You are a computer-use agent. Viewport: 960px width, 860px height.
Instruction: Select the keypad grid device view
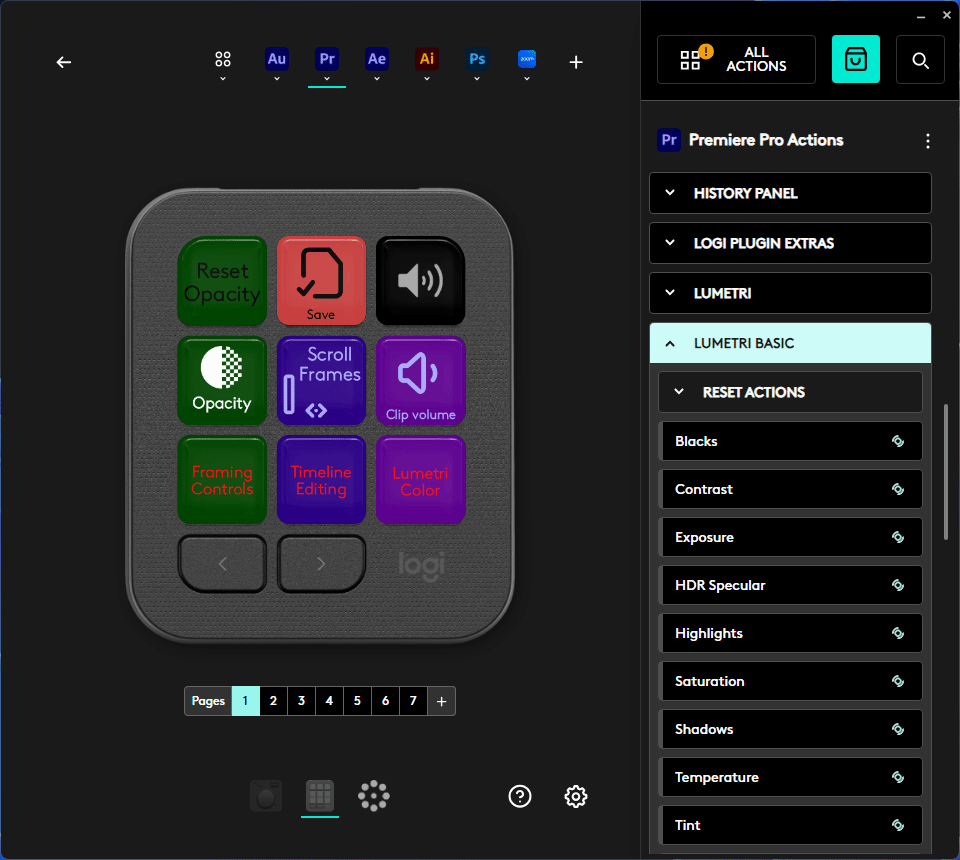(320, 796)
